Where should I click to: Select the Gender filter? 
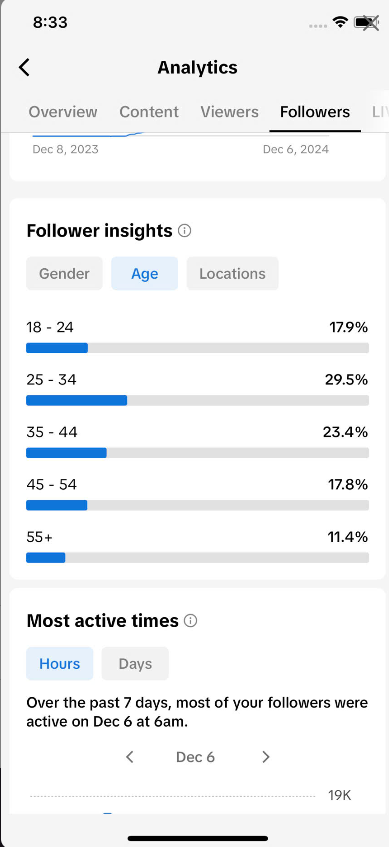click(64, 273)
